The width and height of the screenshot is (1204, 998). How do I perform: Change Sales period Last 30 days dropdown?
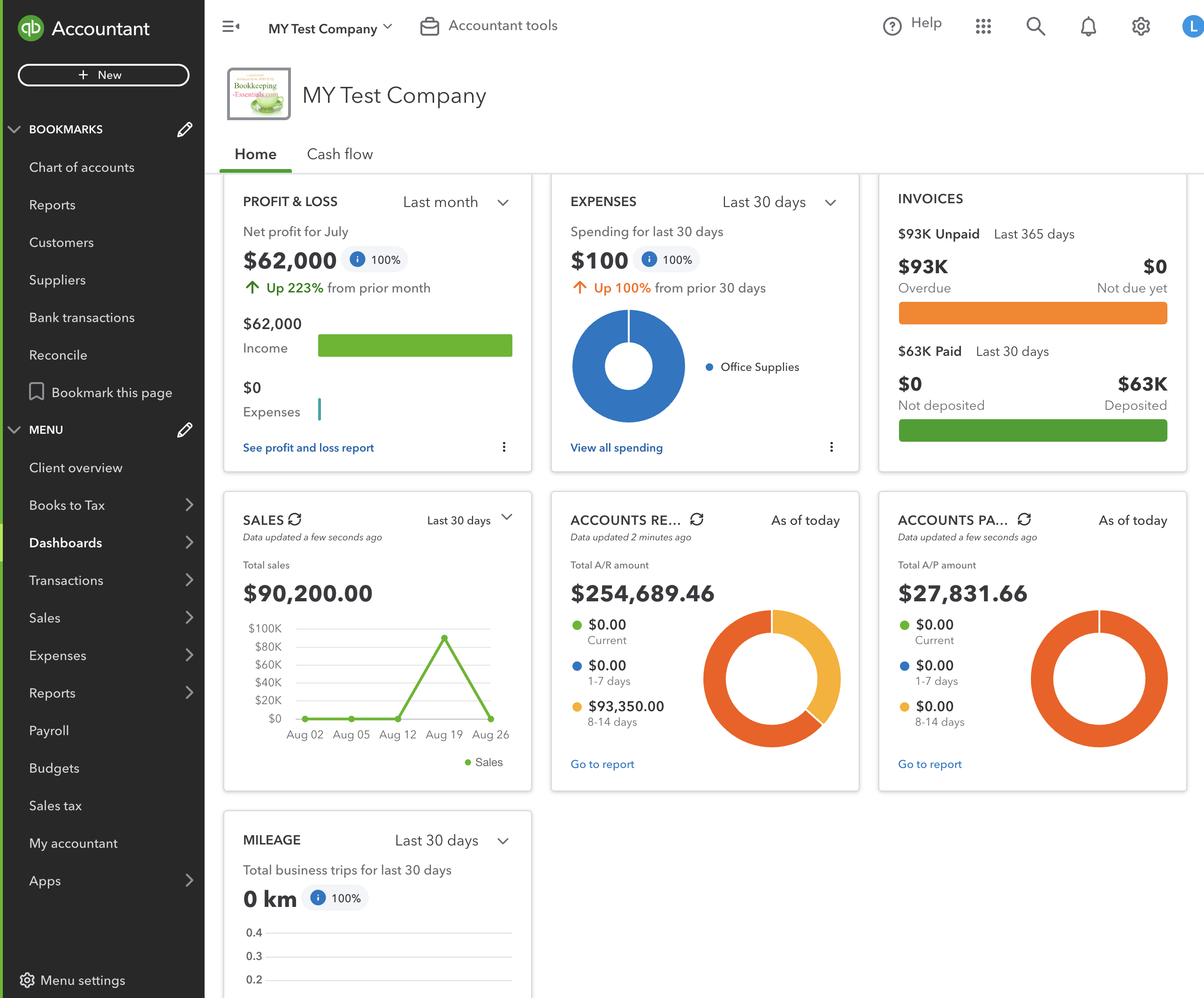click(470, 519)
